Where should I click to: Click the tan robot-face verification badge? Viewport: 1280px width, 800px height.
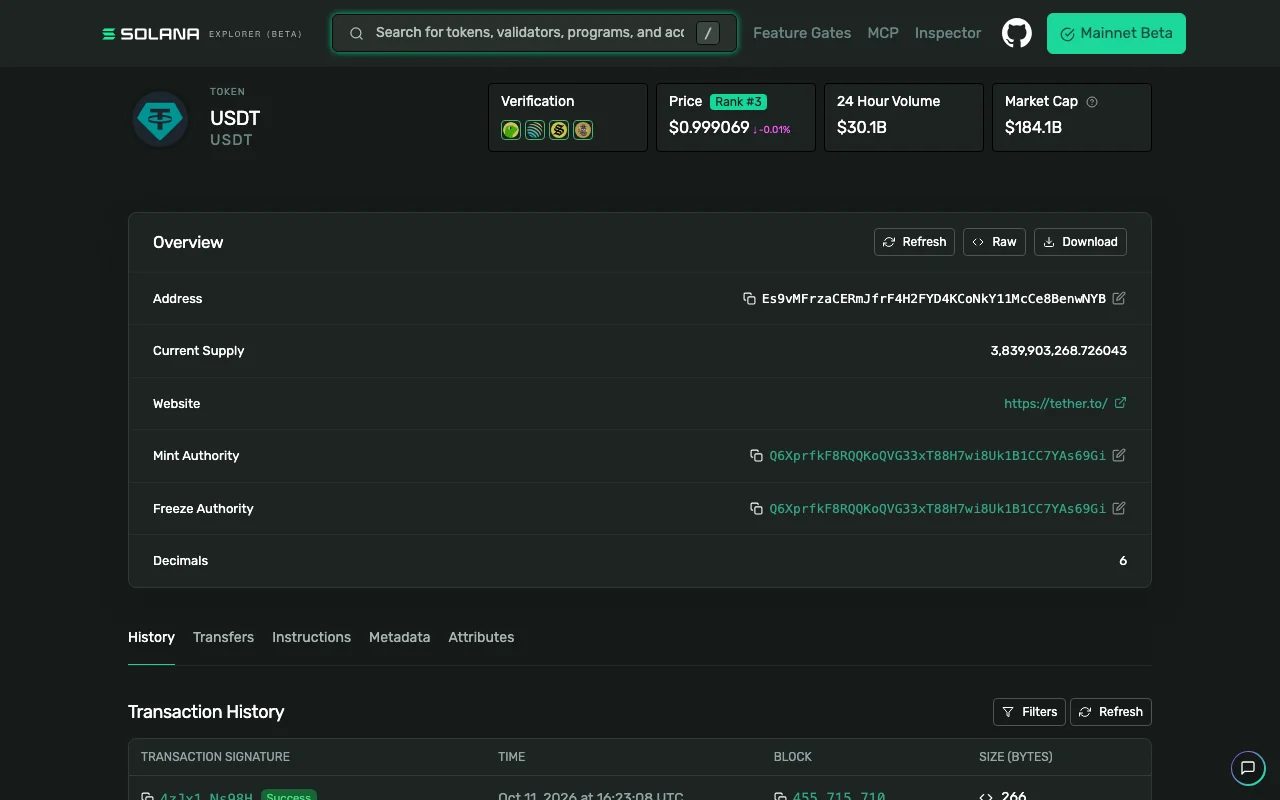(x=583, y=130)
